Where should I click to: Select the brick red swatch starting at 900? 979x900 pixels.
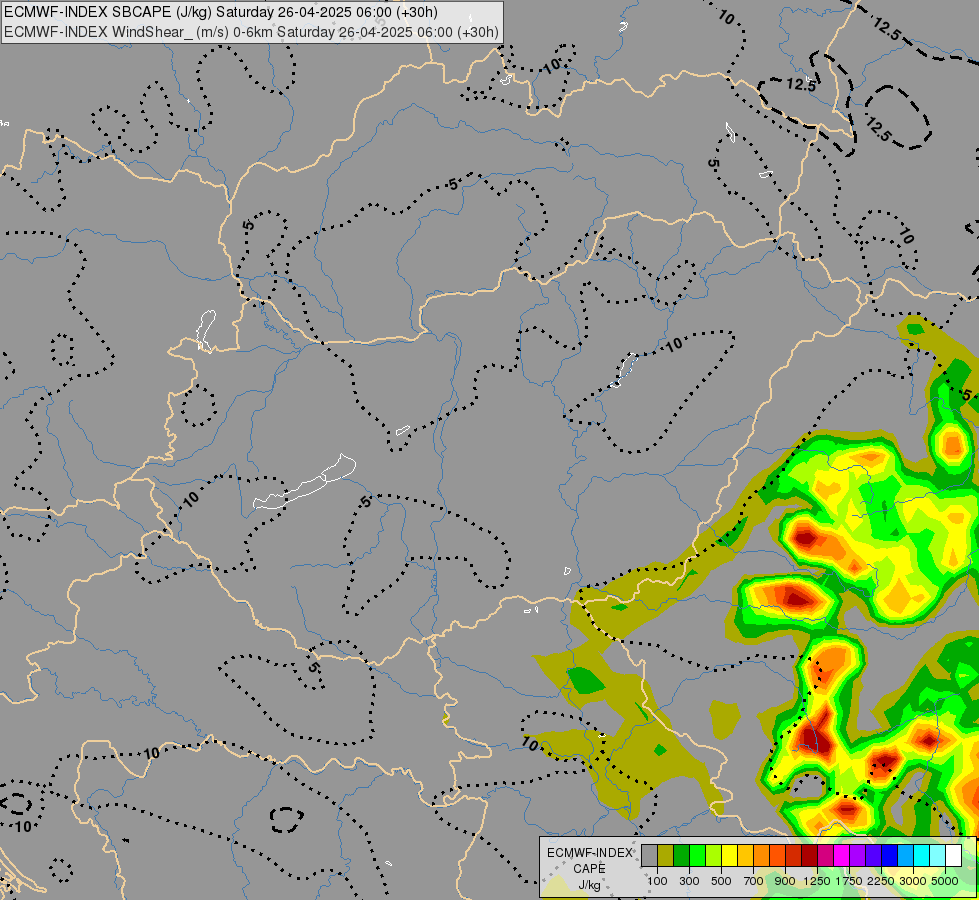[x=794, y=856]
